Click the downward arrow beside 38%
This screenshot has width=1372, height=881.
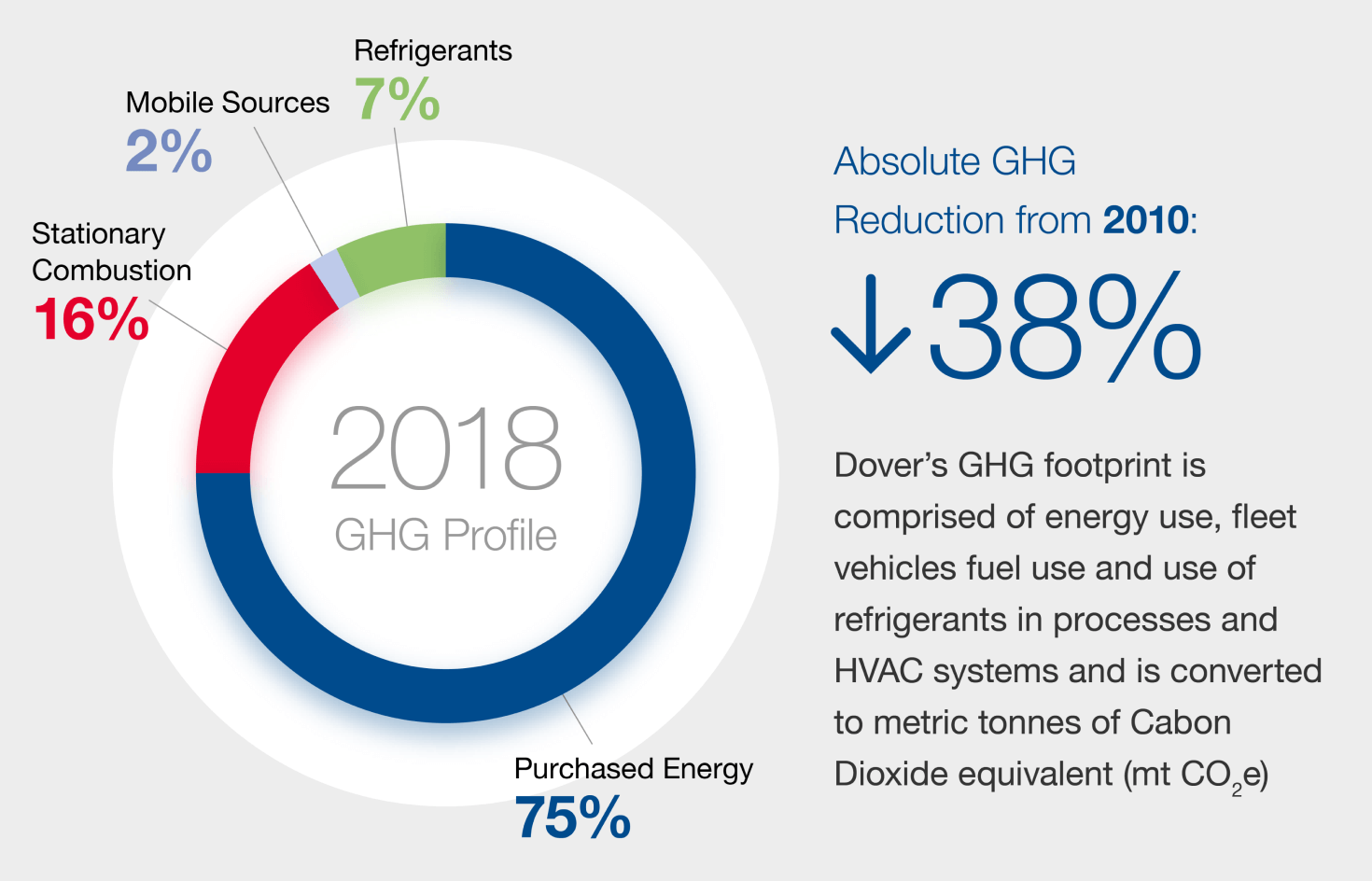(871, 324)
